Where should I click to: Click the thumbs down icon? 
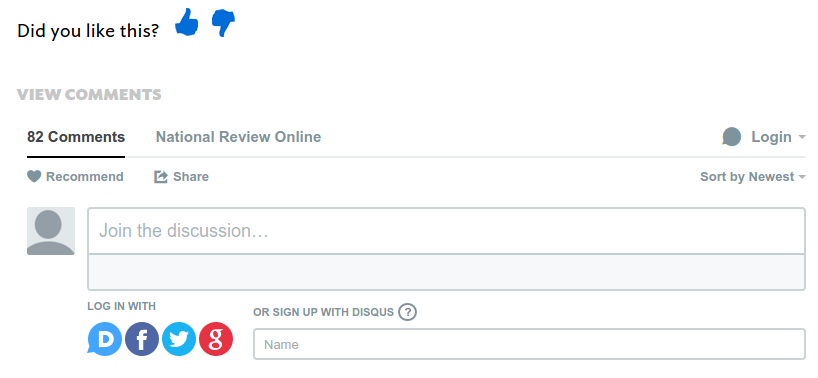click(223, 24)
